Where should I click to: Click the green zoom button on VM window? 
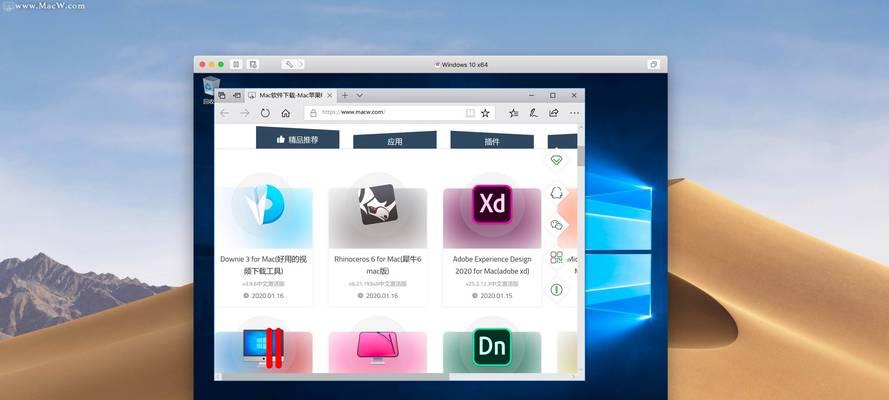pos(221,65)
